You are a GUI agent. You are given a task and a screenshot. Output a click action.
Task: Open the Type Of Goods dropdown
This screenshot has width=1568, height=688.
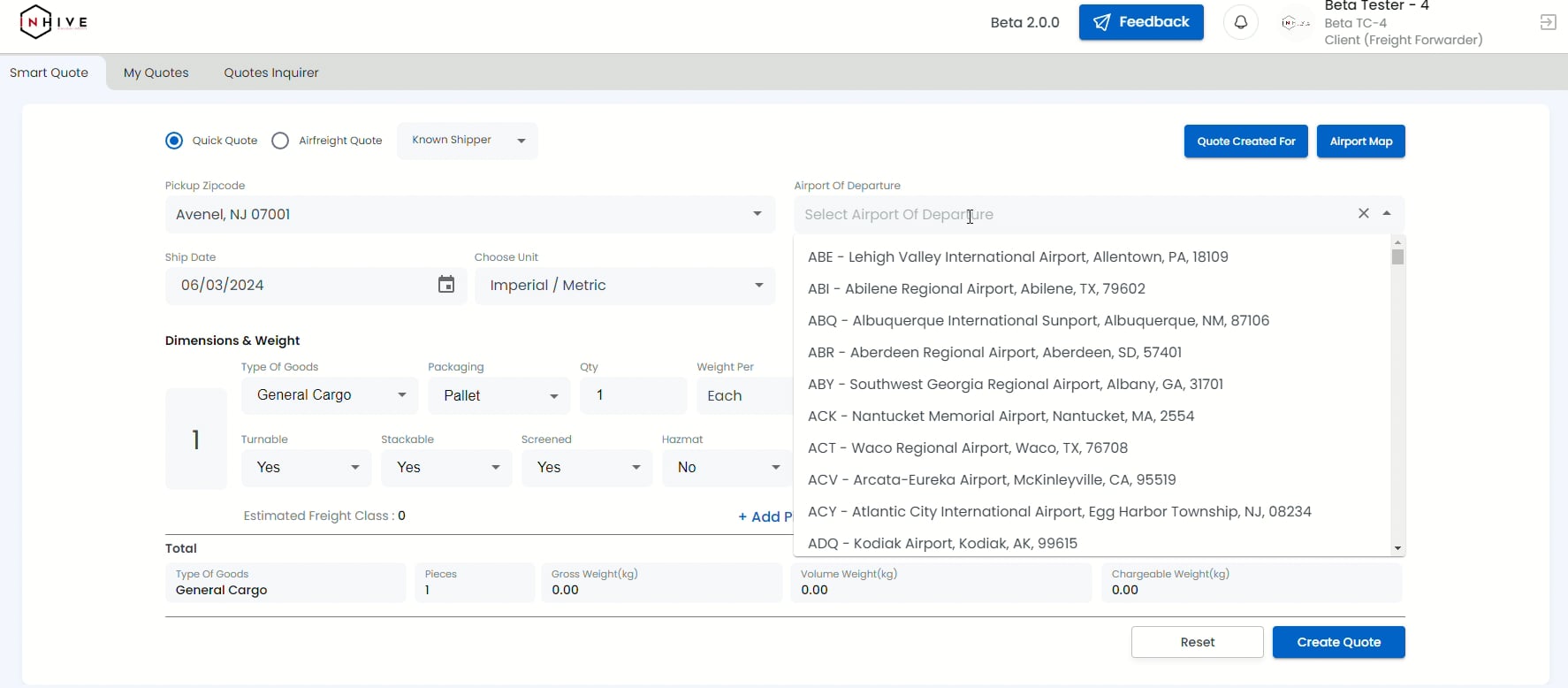click(x=330, y=395)
